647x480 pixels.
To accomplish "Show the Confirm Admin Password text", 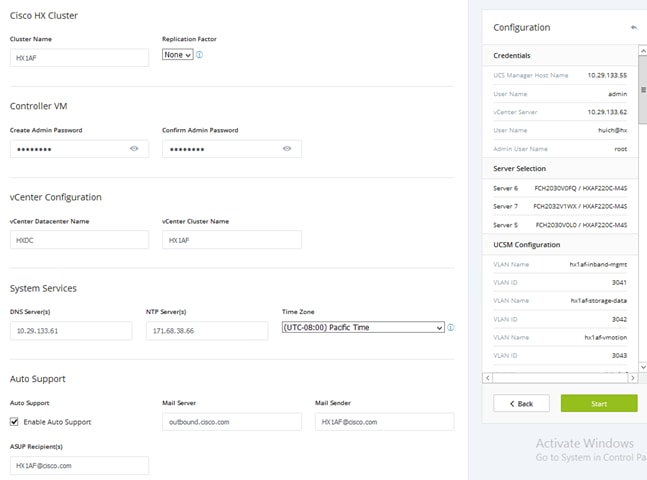I will pos(287,149).
